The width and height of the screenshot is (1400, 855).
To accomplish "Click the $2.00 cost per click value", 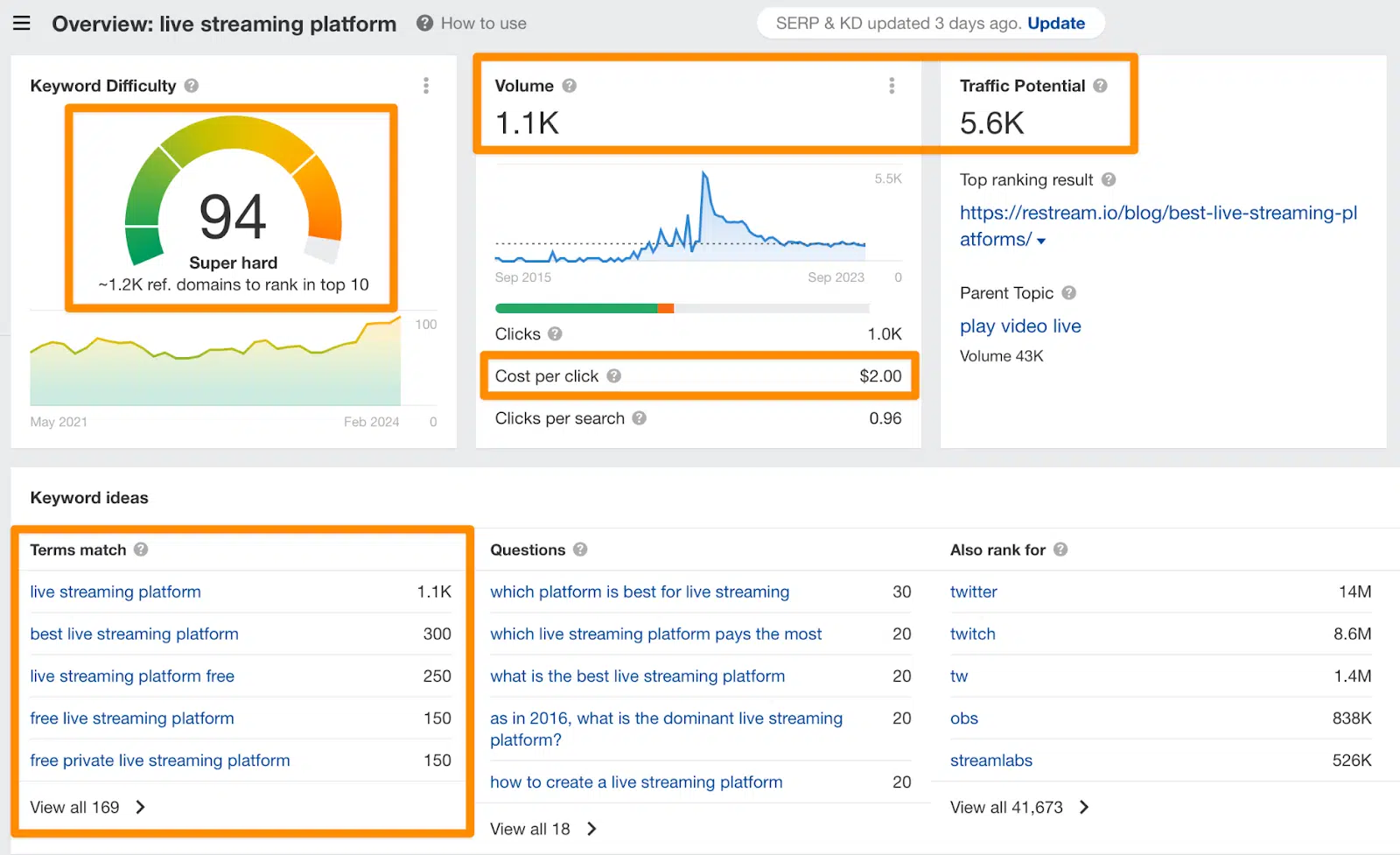I will [x=880, y=376].
